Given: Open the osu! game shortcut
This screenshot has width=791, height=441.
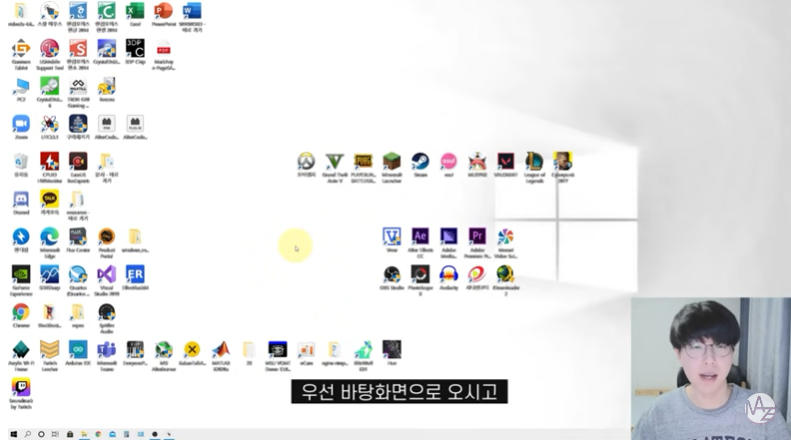Looking at the screenshot, I should coord(448,164).
